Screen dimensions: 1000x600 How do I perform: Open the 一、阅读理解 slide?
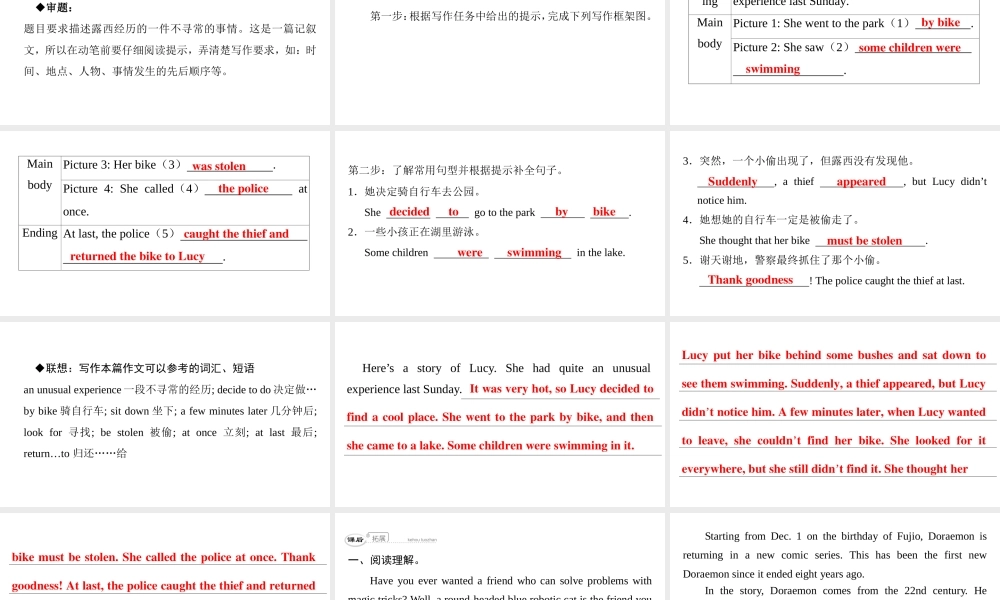(499, 557)
